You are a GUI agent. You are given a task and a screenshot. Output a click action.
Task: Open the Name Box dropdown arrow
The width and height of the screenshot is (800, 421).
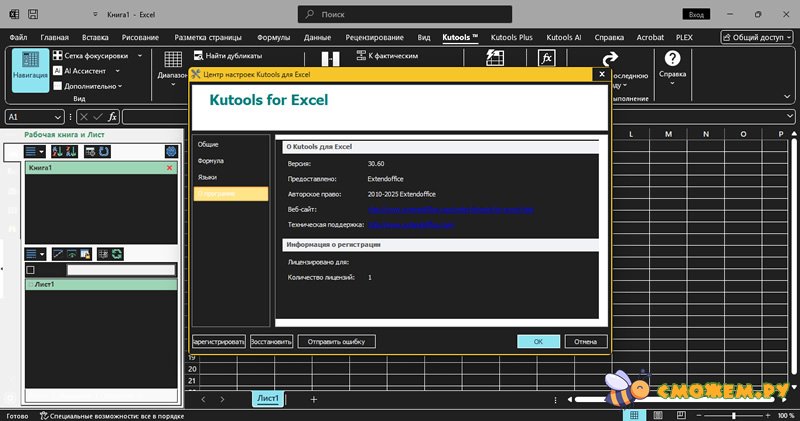(x=59, y=117)
